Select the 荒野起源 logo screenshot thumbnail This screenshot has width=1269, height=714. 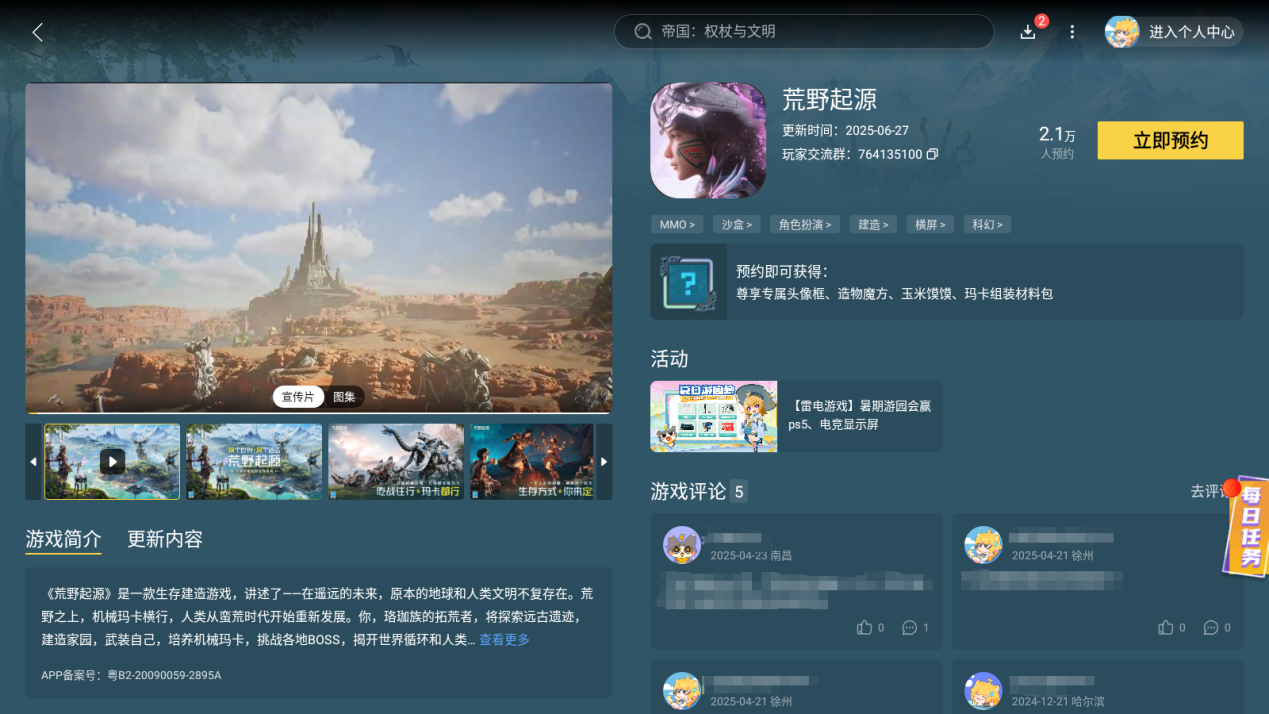[x=254, y=461]
